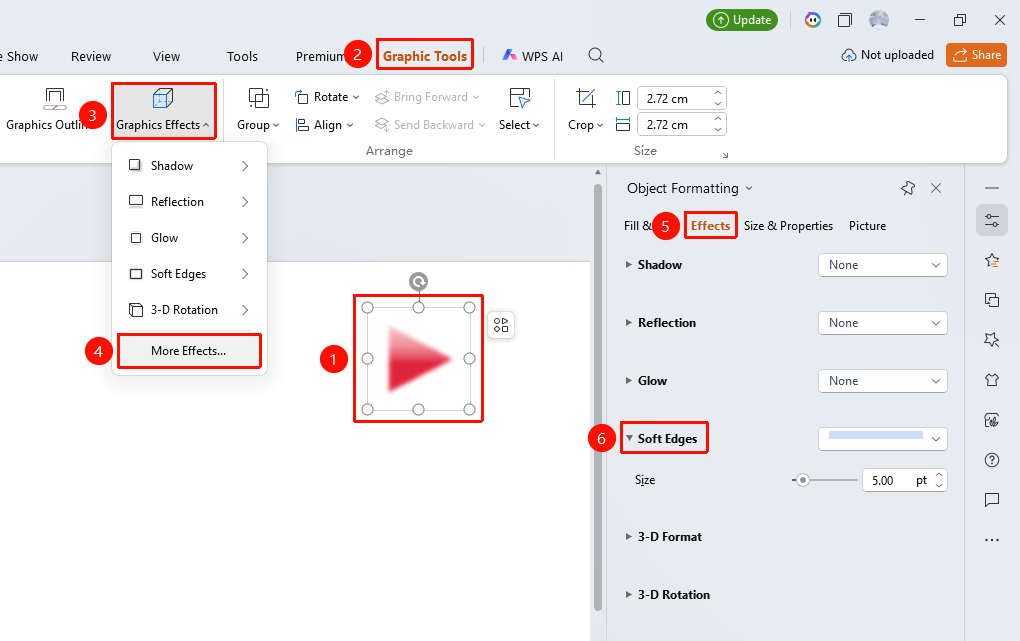Choose More Effects... from the menu
This screenshot has width=1020, height=641.
189,351
